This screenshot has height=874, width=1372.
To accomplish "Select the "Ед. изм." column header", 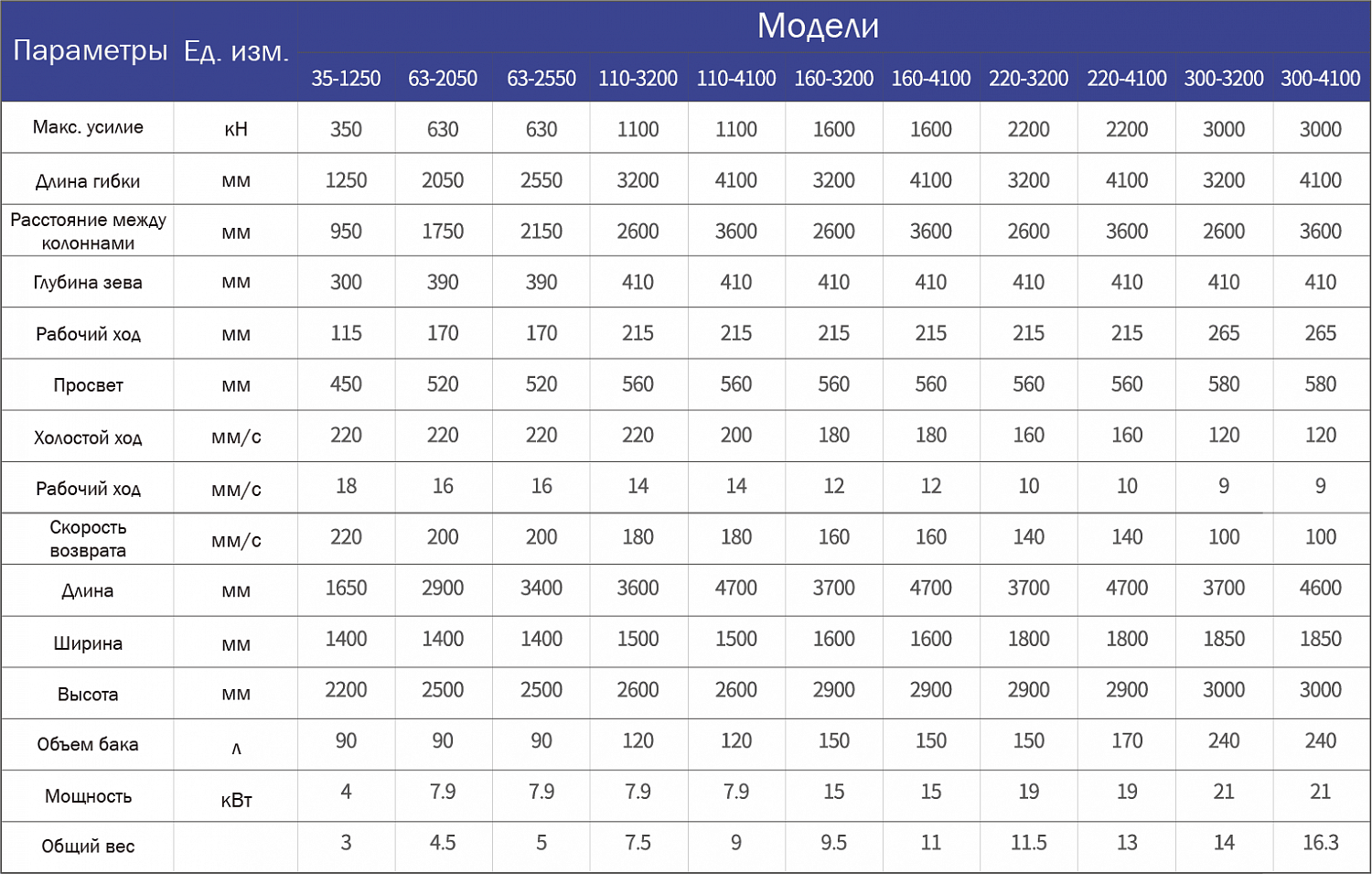I will [x=236, y=51].
